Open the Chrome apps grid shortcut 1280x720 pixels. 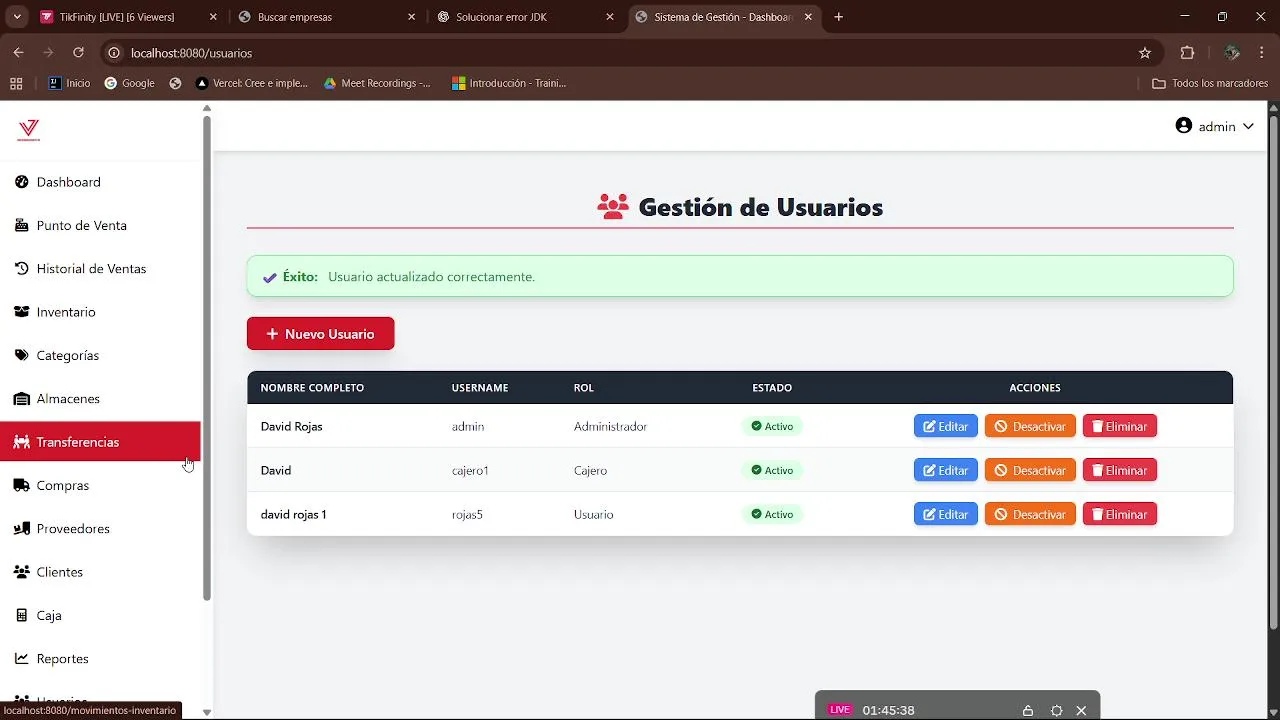[x=16, y=83]
